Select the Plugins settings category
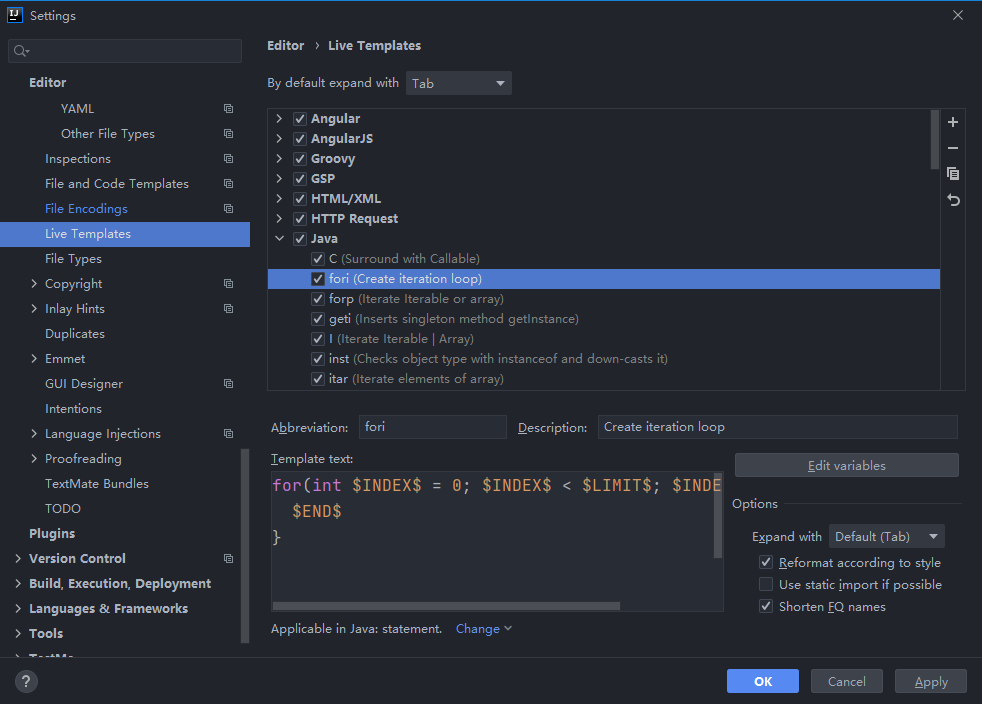The width and height of the screenshot is (982, 704). pos(52,534)
